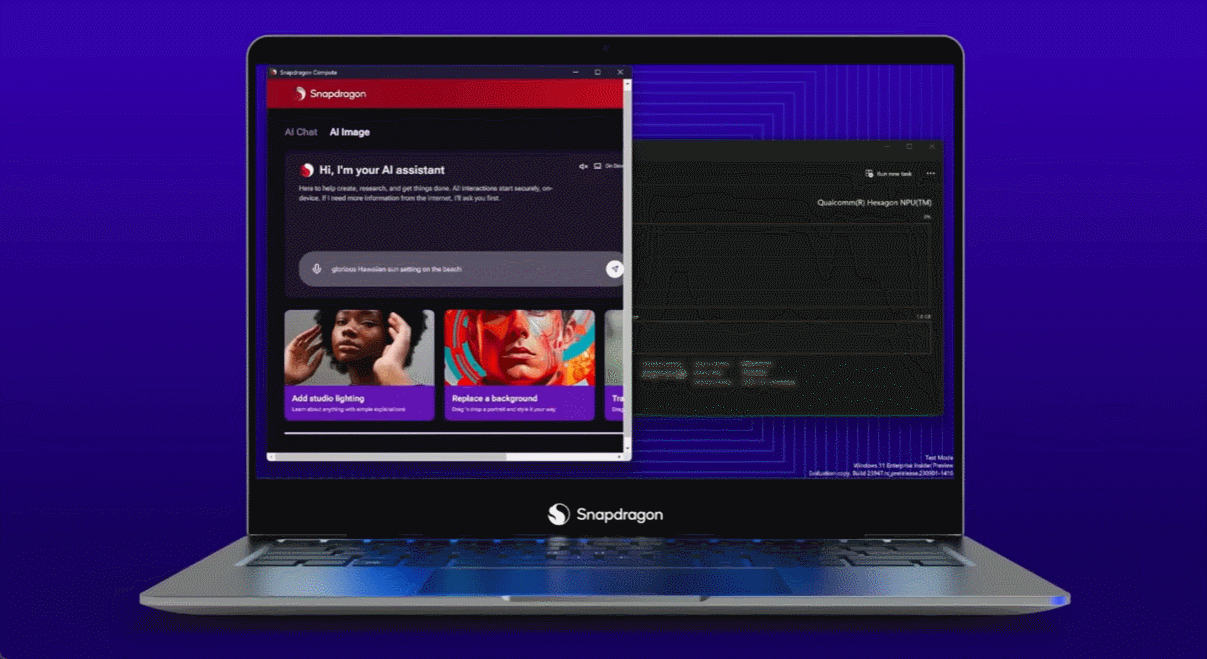The height and width of the screenshot is (659, 1207).
Task: Click the assistant avatar beside the greeting
Action: [307, 170]
